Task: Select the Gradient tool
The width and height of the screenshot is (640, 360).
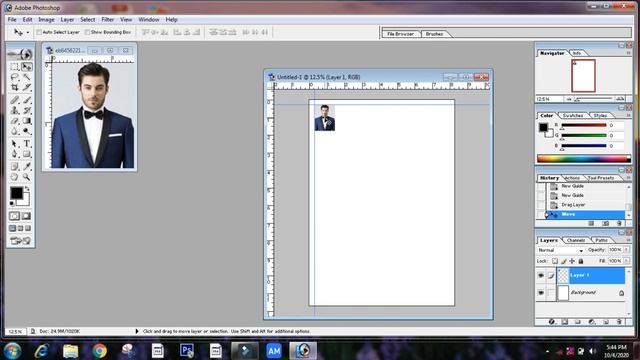Action: click(27, 121)
